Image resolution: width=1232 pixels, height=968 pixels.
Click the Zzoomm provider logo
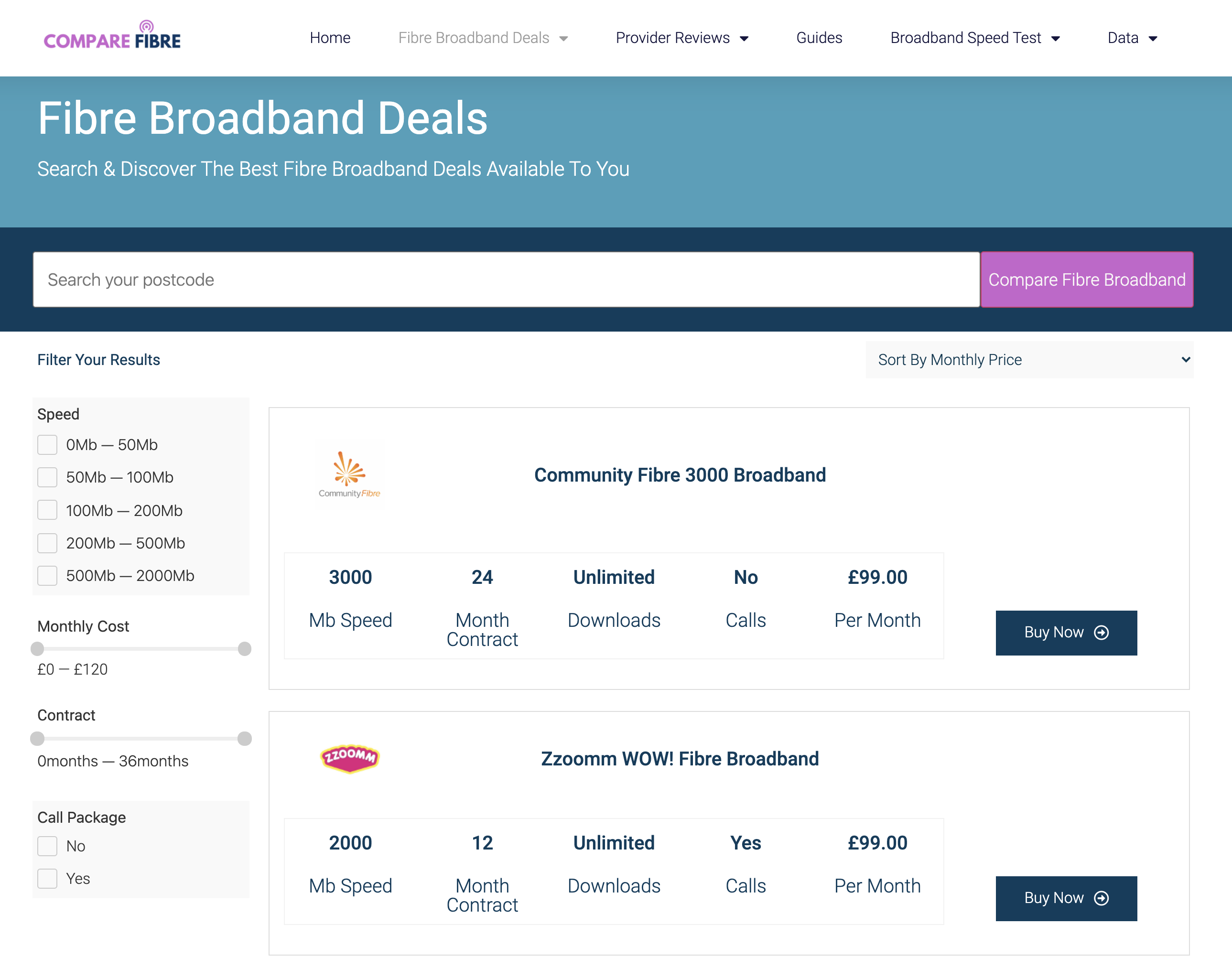349,759
